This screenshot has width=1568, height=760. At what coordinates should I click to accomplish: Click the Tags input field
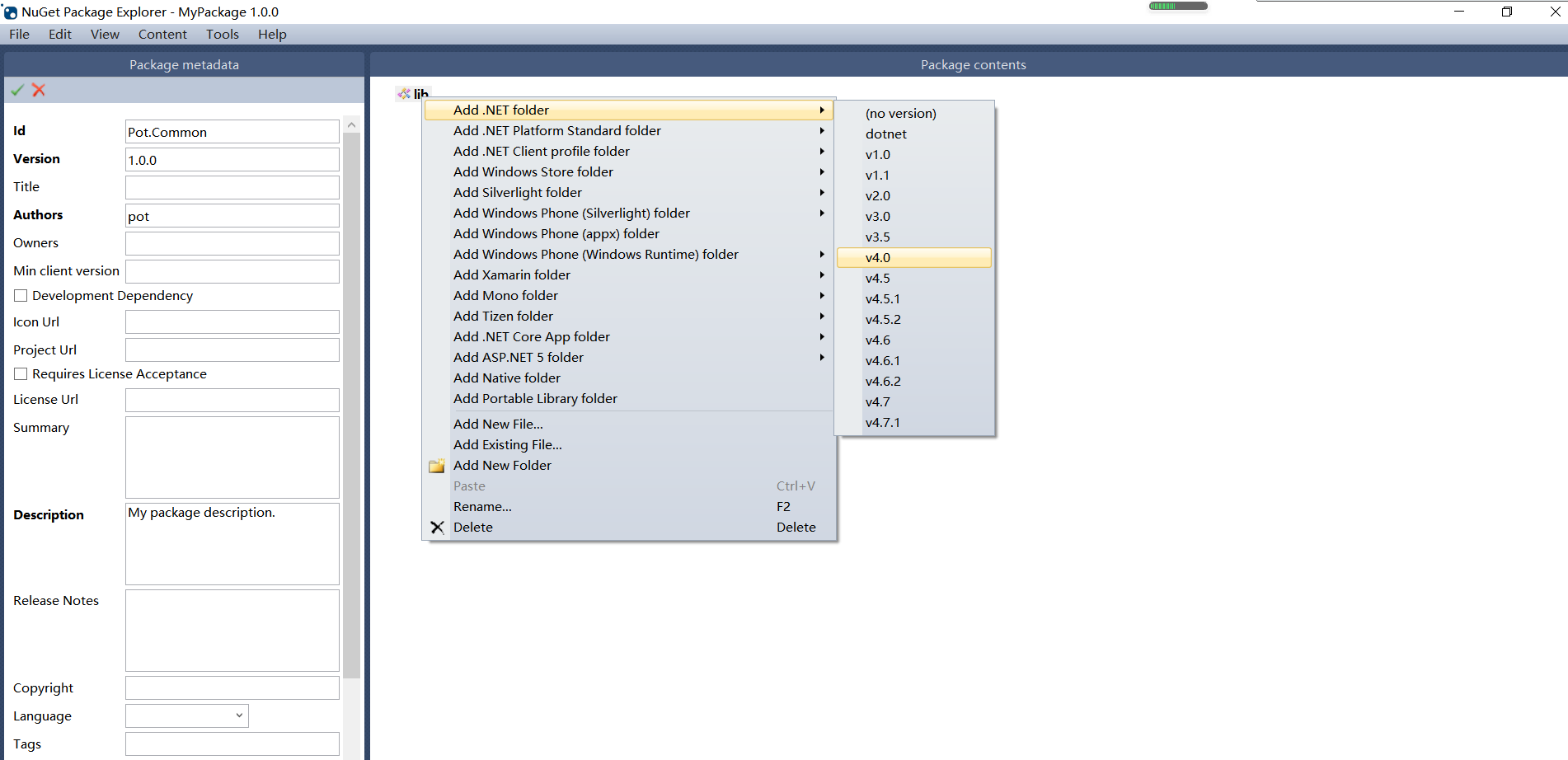pyautogui.click(x=232, y=744)
